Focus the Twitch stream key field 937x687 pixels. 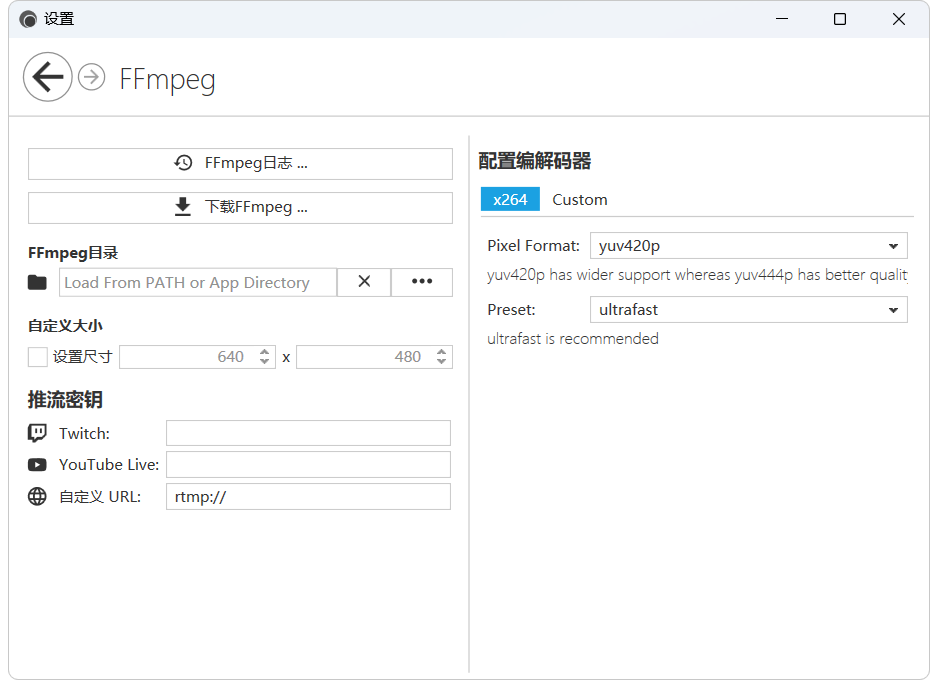coord(308,433)
